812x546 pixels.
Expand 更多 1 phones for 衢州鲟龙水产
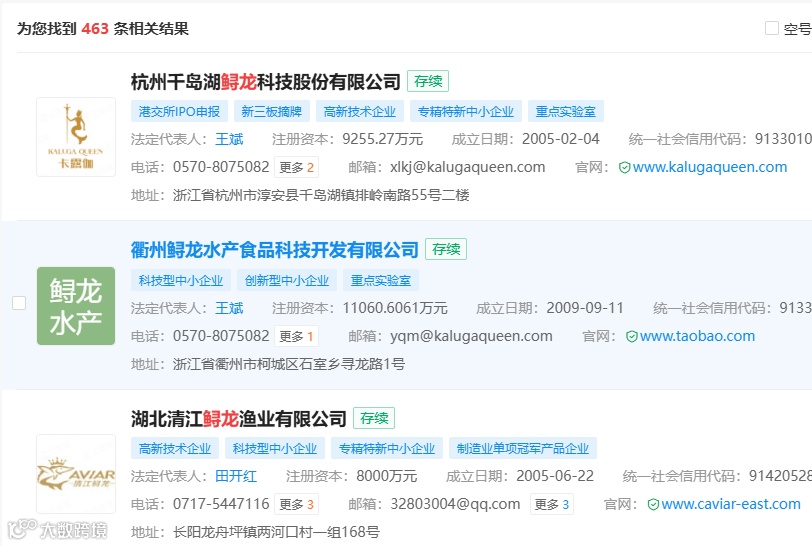296,336
